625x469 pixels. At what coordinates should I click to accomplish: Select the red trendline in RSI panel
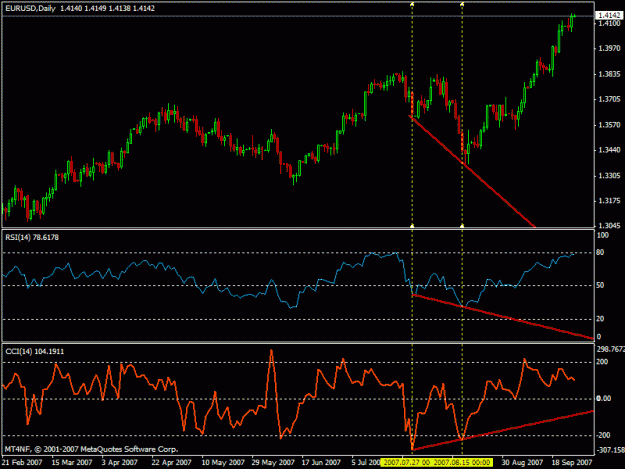(503, 317)
